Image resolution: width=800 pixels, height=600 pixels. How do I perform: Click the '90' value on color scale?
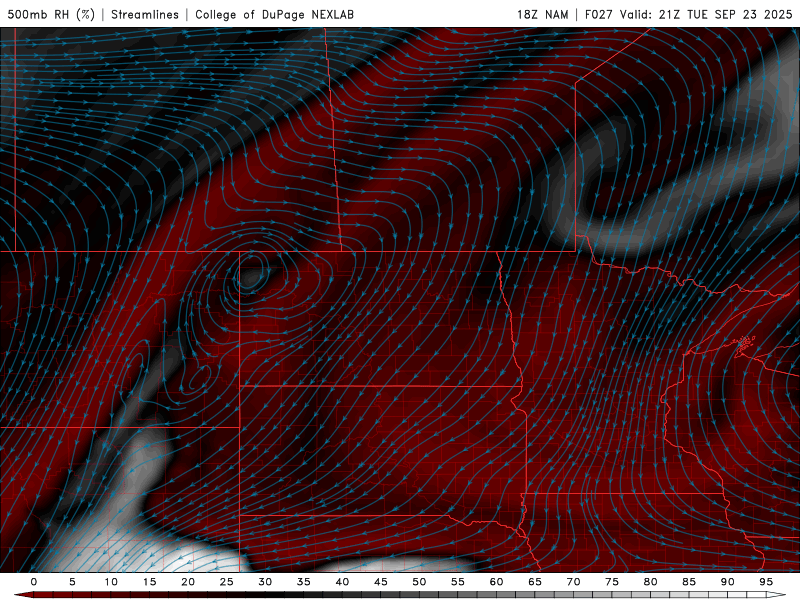727,582
